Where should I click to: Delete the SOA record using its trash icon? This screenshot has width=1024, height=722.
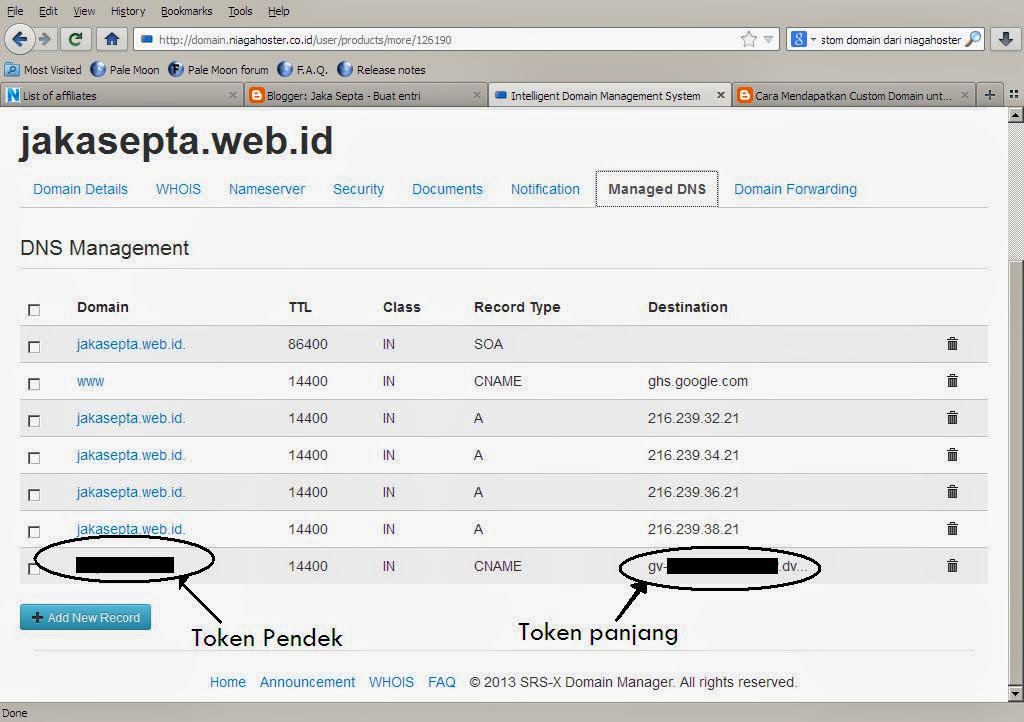click(951, 343)
